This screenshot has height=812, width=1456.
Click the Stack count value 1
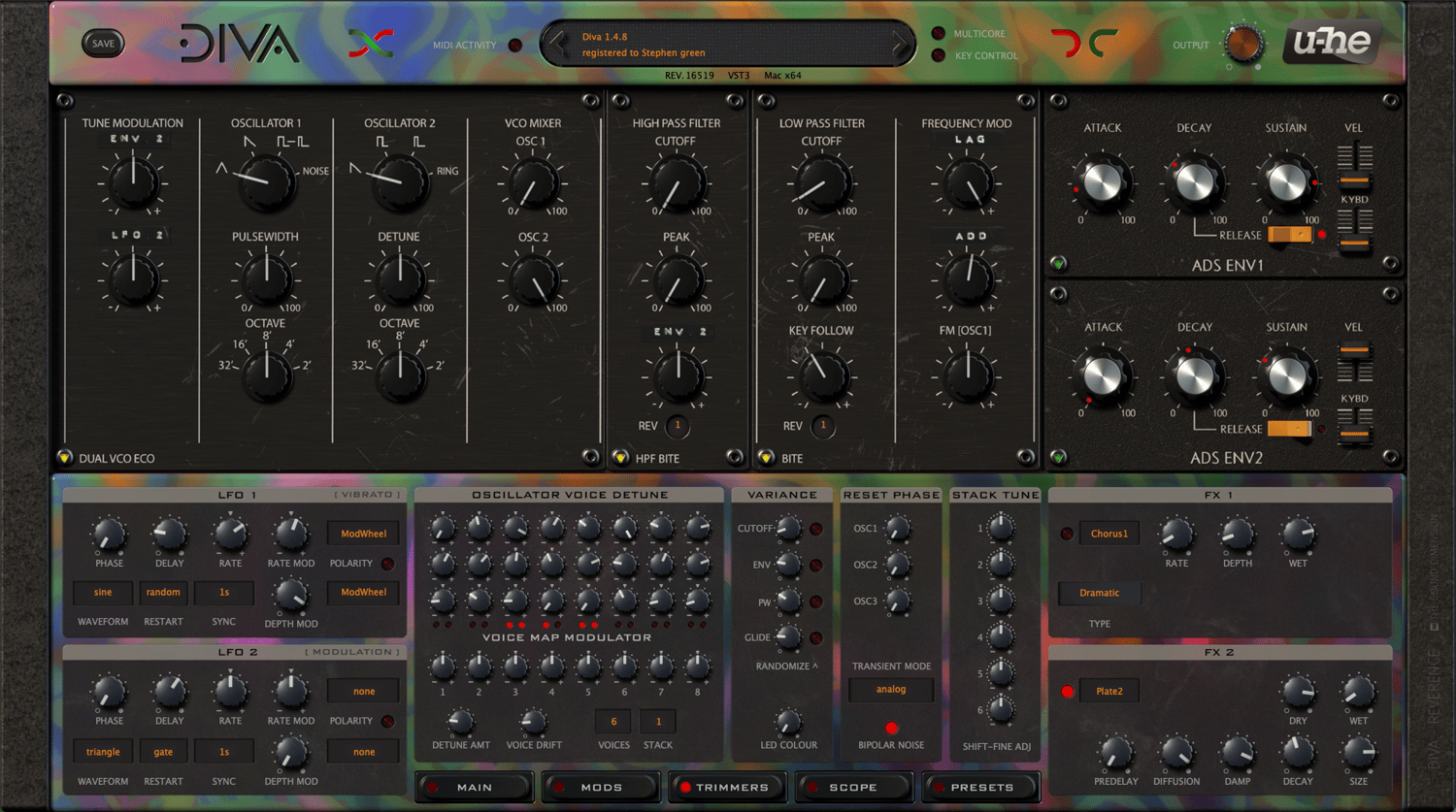click(x=658, y=722)
